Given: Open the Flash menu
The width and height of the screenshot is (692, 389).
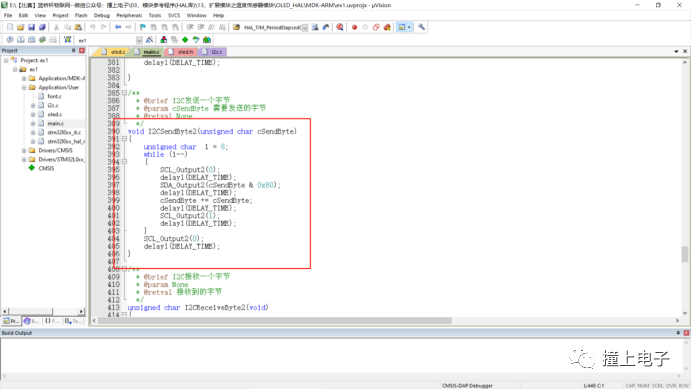Looking at the screenshot, I should click(x=81, y=15).
